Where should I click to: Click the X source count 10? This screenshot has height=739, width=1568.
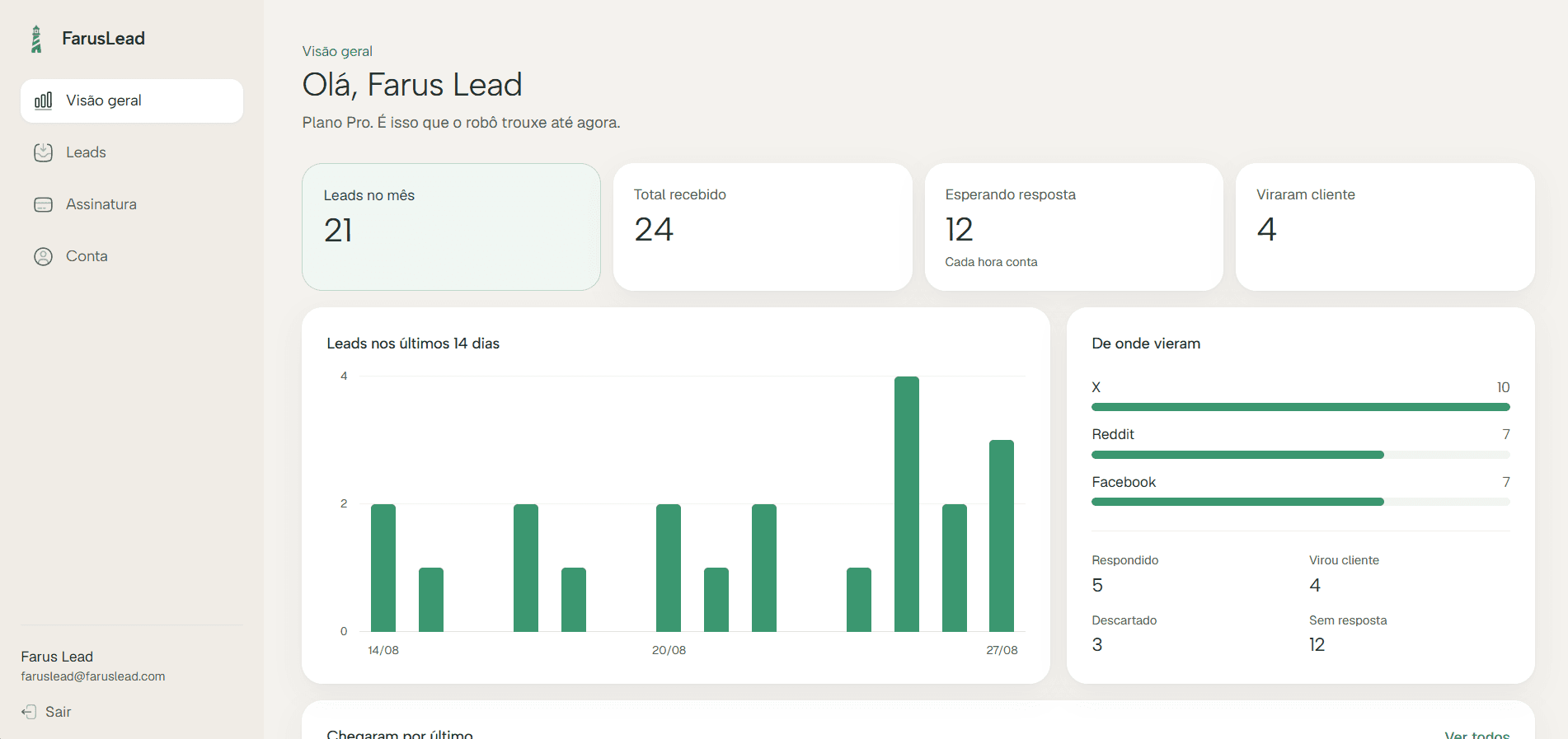point(1503,387)
